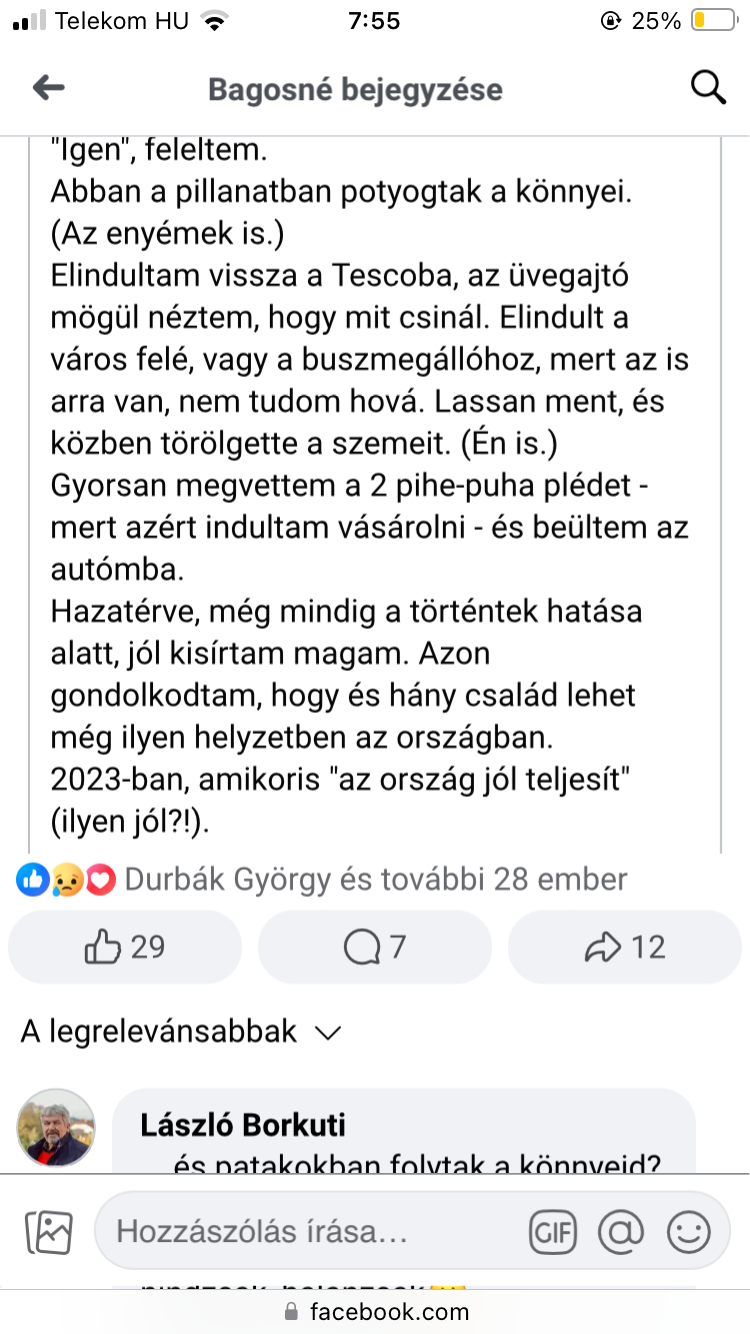This screenshot has width=750, height=1334.
Task: Open the emoji smiley picker
Action: click(688, 1232)
